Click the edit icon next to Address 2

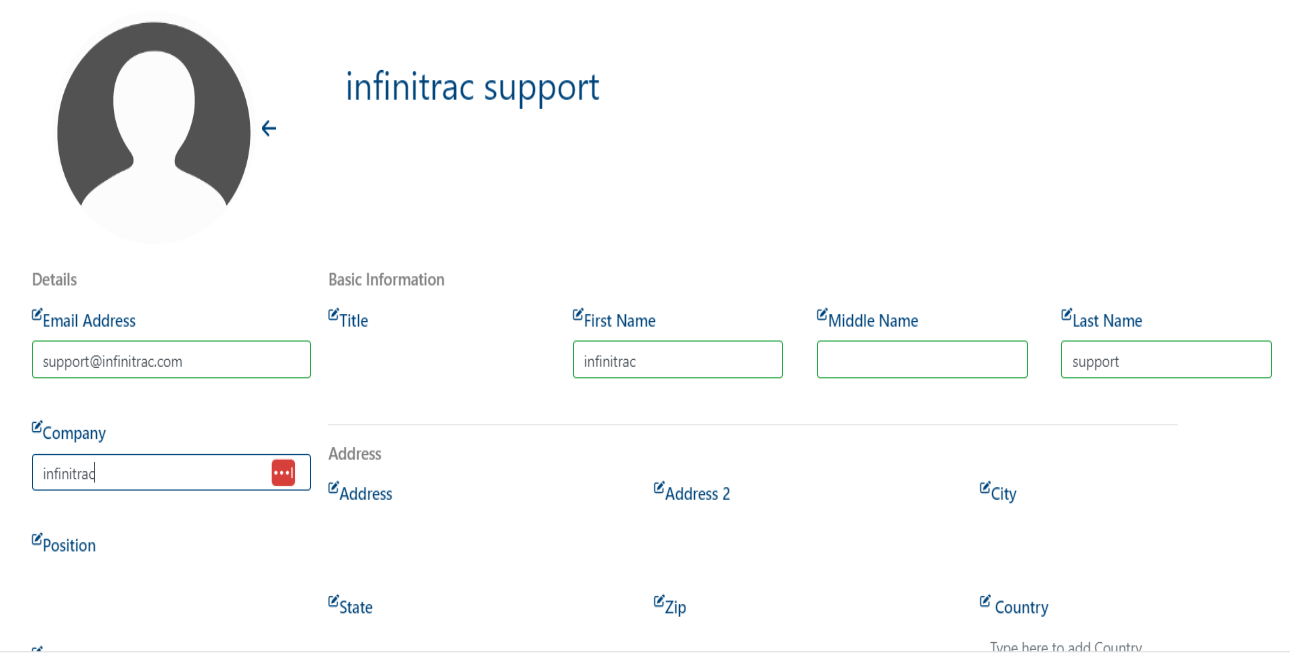coord(659,488)
